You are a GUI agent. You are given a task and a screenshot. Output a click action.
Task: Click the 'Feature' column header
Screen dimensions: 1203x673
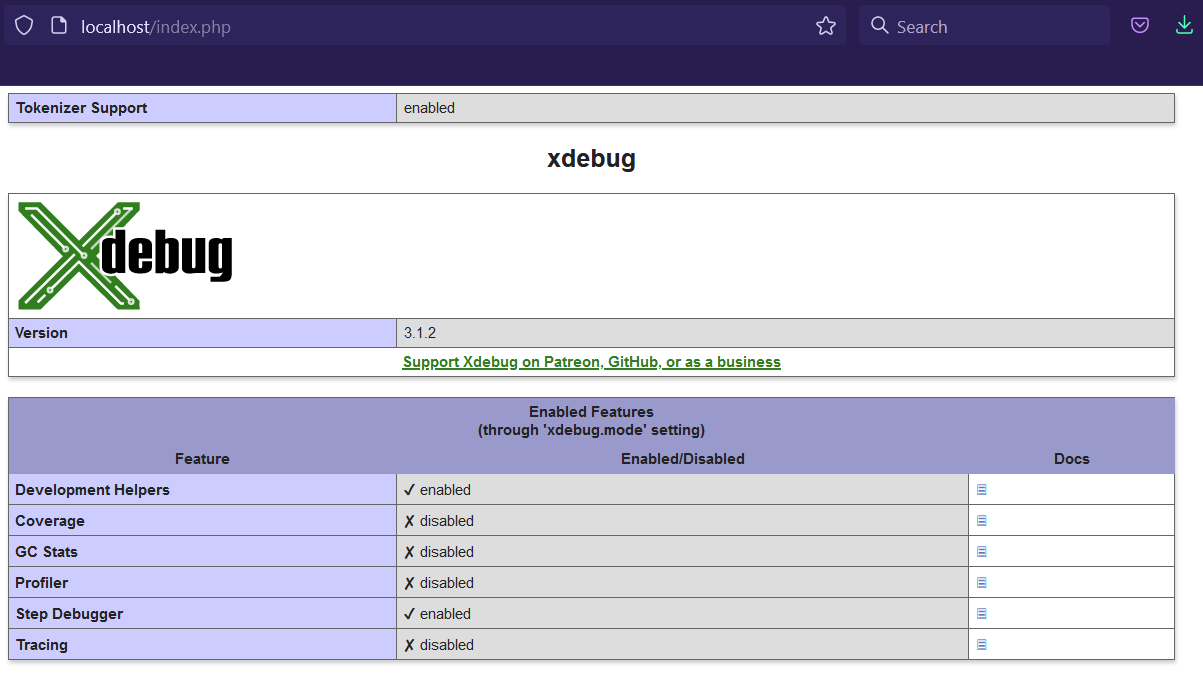tap(202, 459)
